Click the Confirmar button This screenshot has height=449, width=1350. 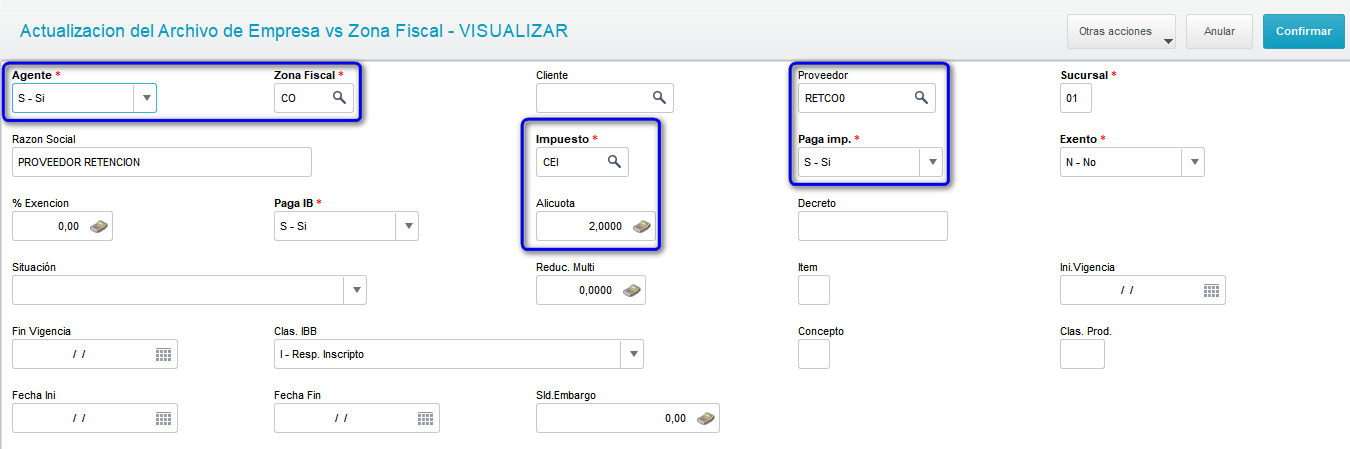pos(1304,32)
